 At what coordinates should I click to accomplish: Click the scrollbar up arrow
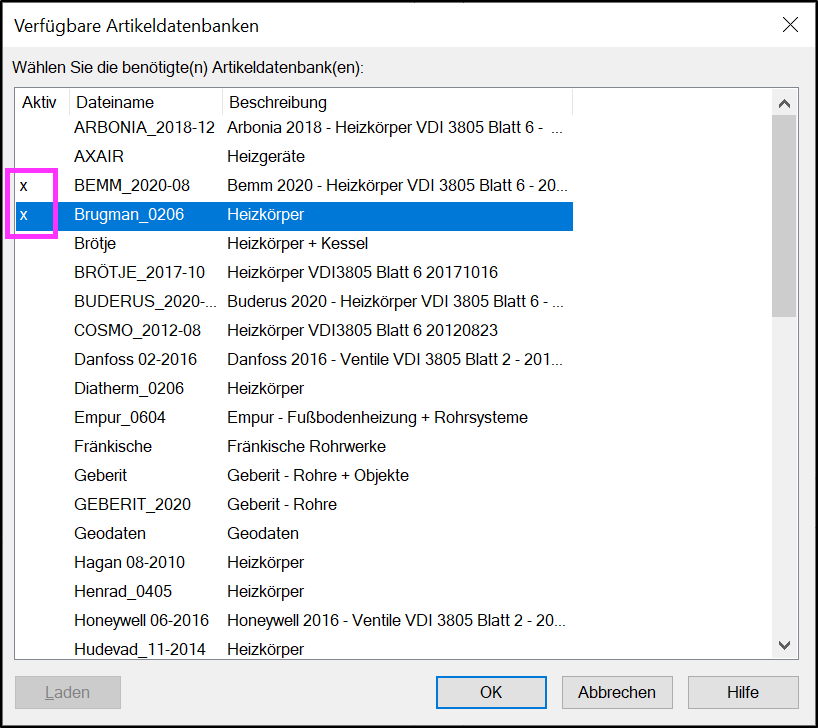point(784,103)
